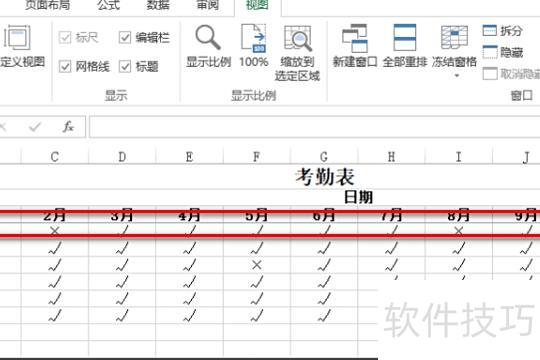The image size is (540, 360).
Task: Click the 日期 header cell
Action: click(358, 197)
